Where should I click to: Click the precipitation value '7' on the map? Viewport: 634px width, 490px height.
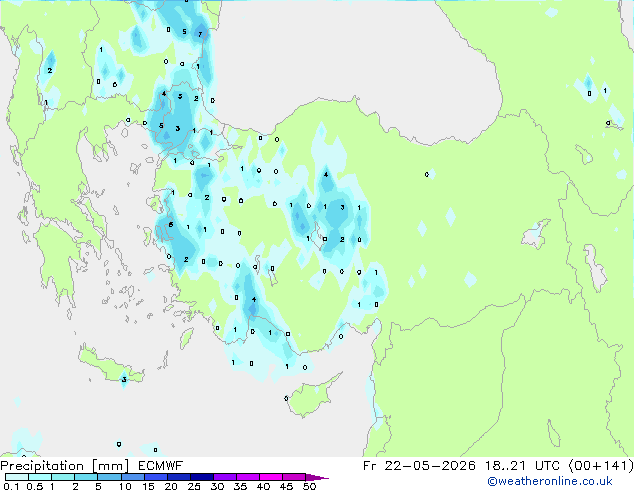[x=200, y=34]
